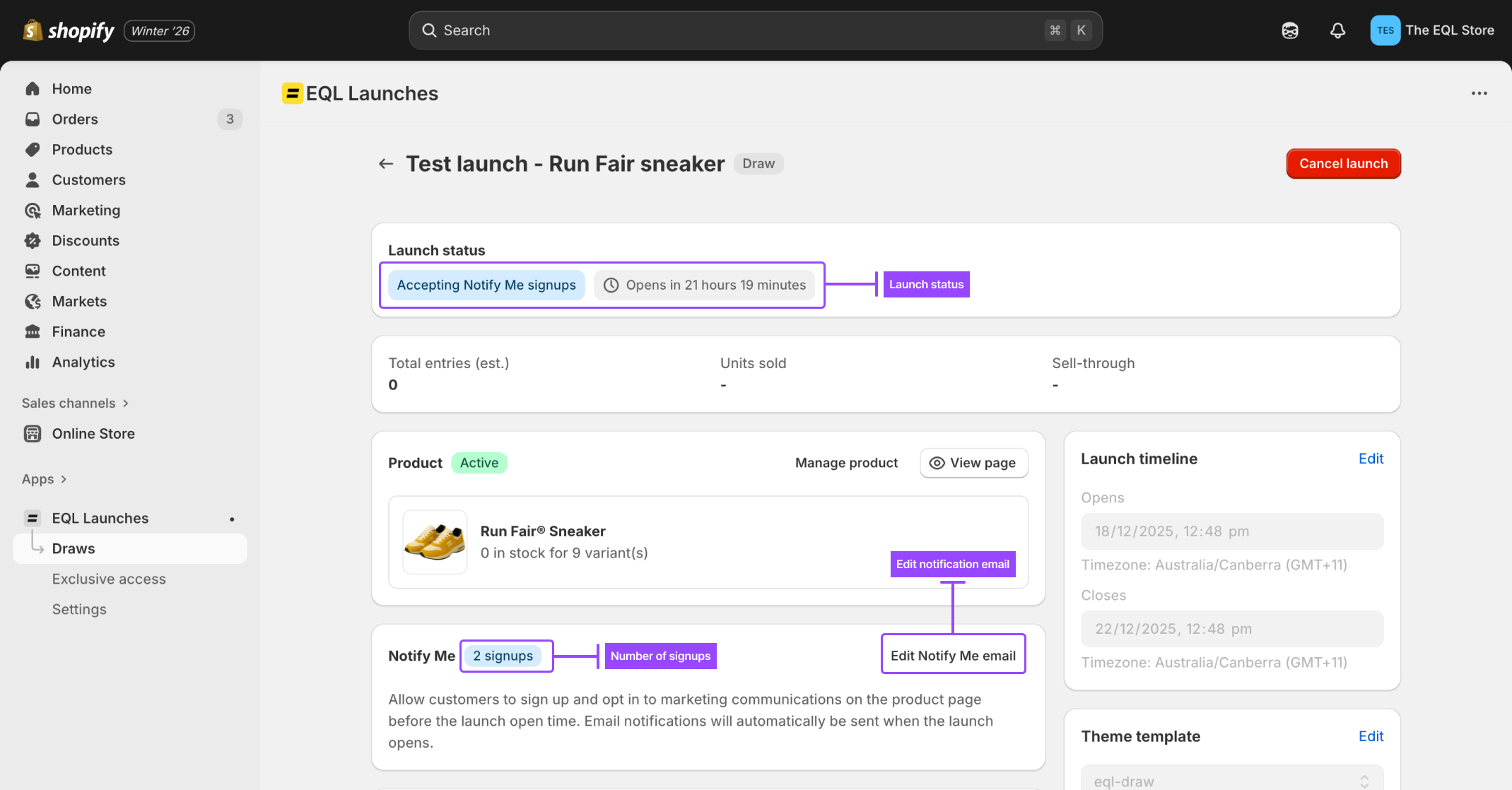
Task: Click the Discounts percent icon
Action: [33, 240]
